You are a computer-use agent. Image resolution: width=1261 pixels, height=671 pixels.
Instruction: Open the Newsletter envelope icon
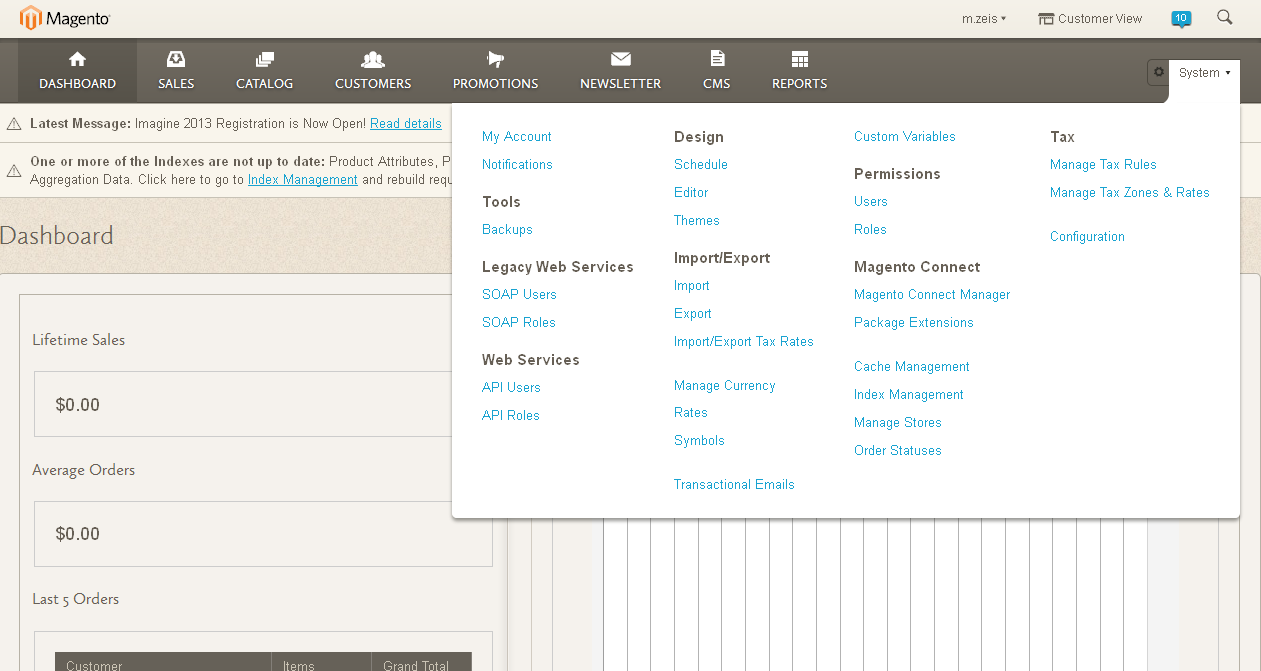620,60
